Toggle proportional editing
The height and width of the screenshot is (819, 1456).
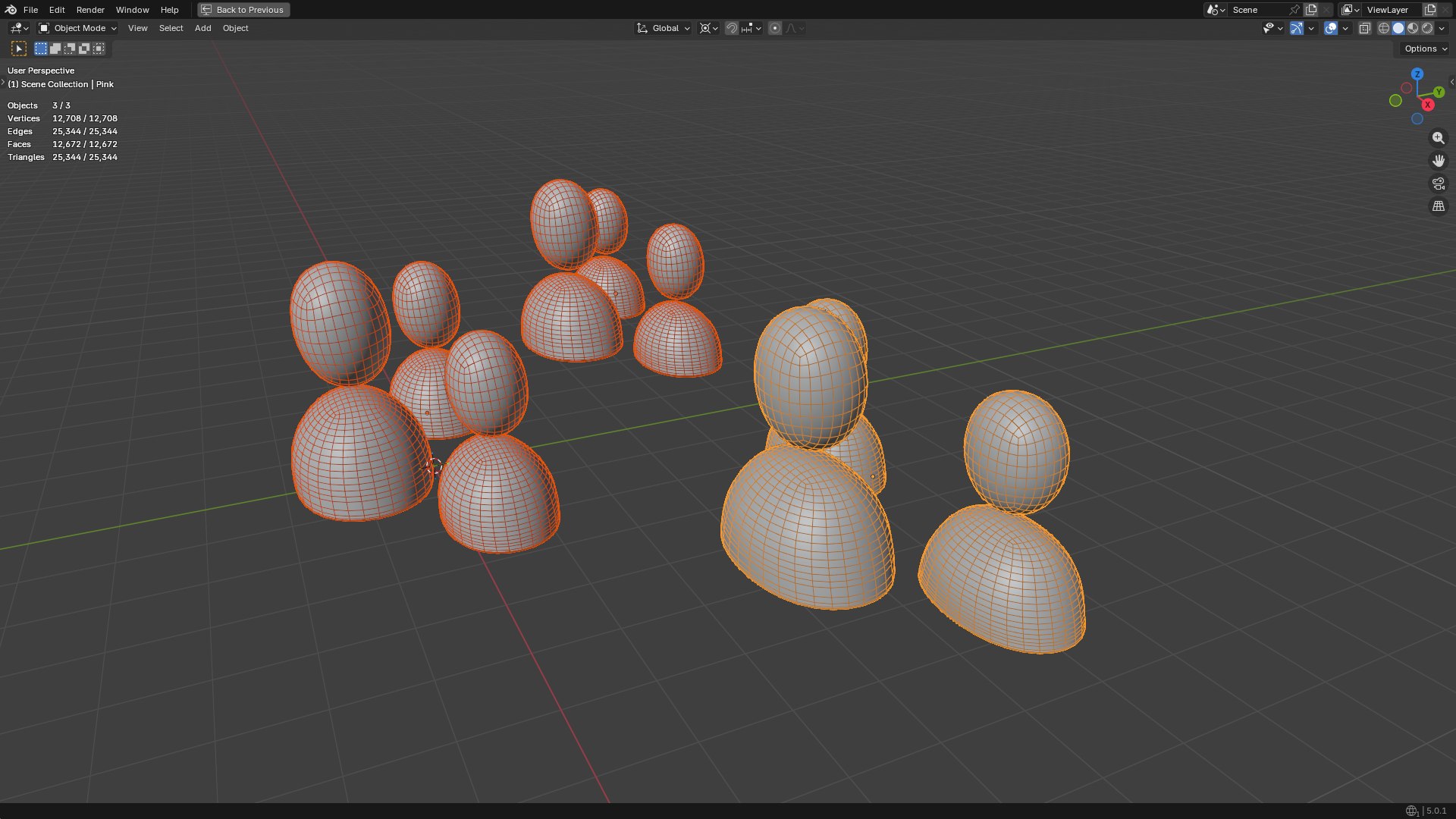tap(775, 28)
